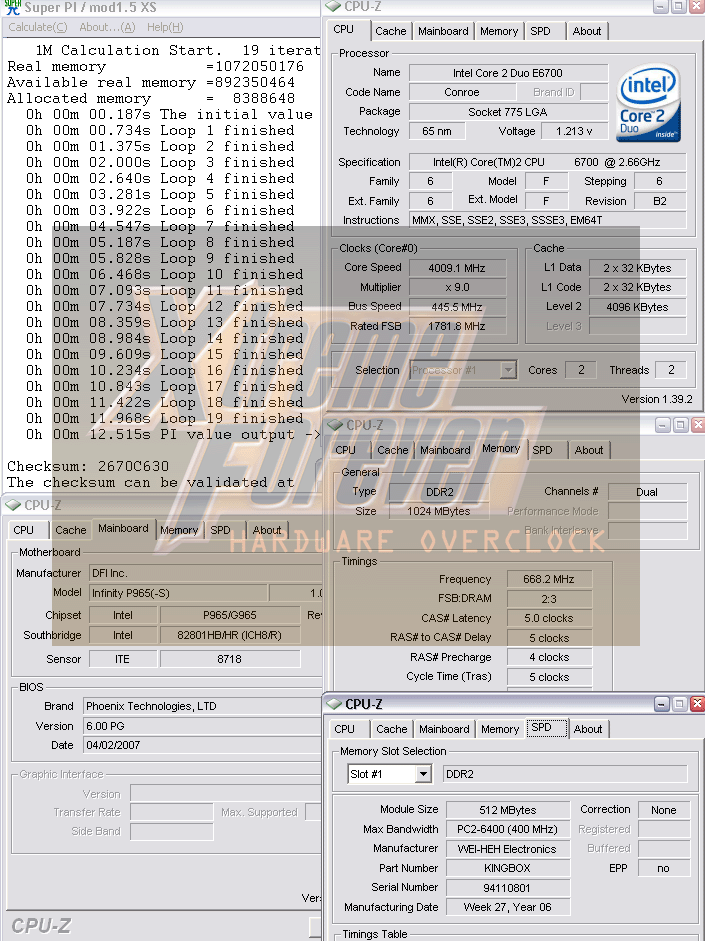The height and width of the screenshot is (941, 705).
Task: Switch to Cache tab in the Processor window
Action: 391,31
